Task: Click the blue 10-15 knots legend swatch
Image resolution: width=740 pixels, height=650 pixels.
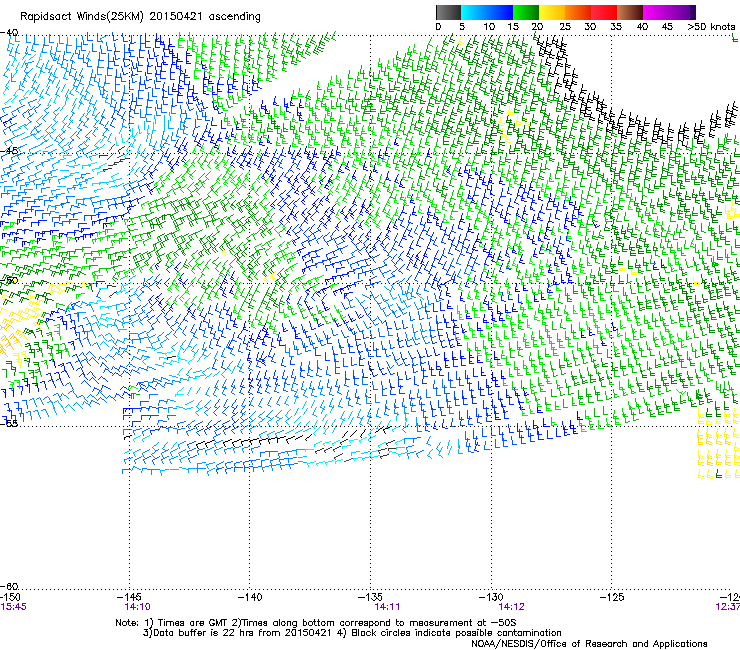Action: tap(500, 12)
